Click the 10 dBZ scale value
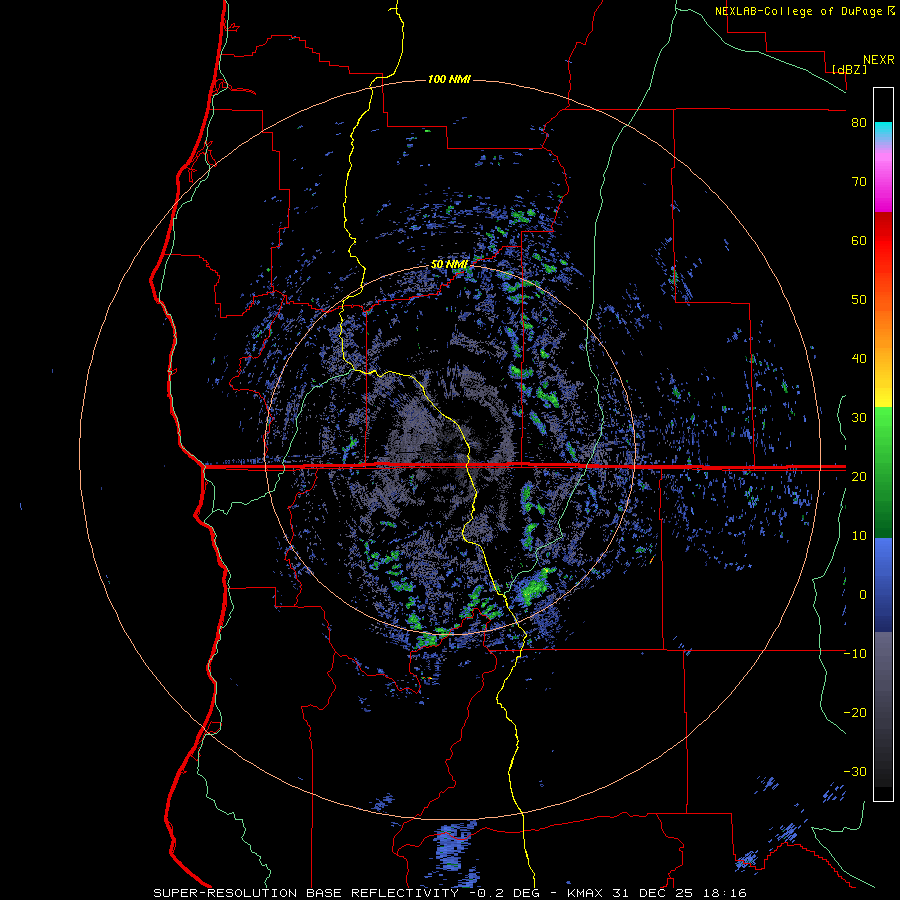 [859, 536]
